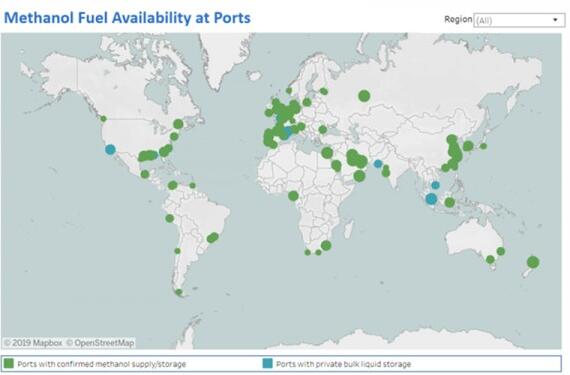The image size is (570, 375).
Task: Click the blue private bulk storage legend swatch
Action: tap(268, 363)
